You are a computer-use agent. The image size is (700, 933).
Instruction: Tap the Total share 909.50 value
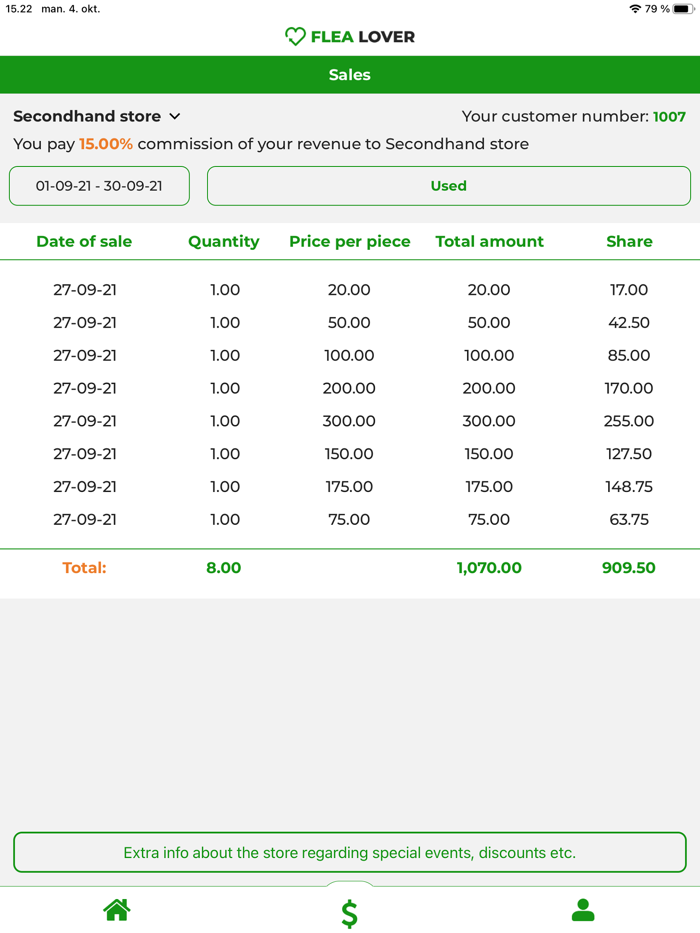pyautogui.click(x=629, y=568)
